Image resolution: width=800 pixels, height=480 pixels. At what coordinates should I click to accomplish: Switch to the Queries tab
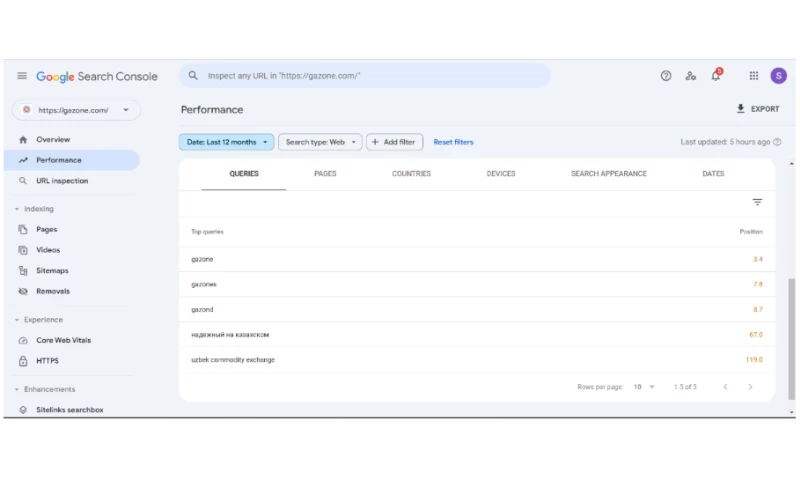244,174
